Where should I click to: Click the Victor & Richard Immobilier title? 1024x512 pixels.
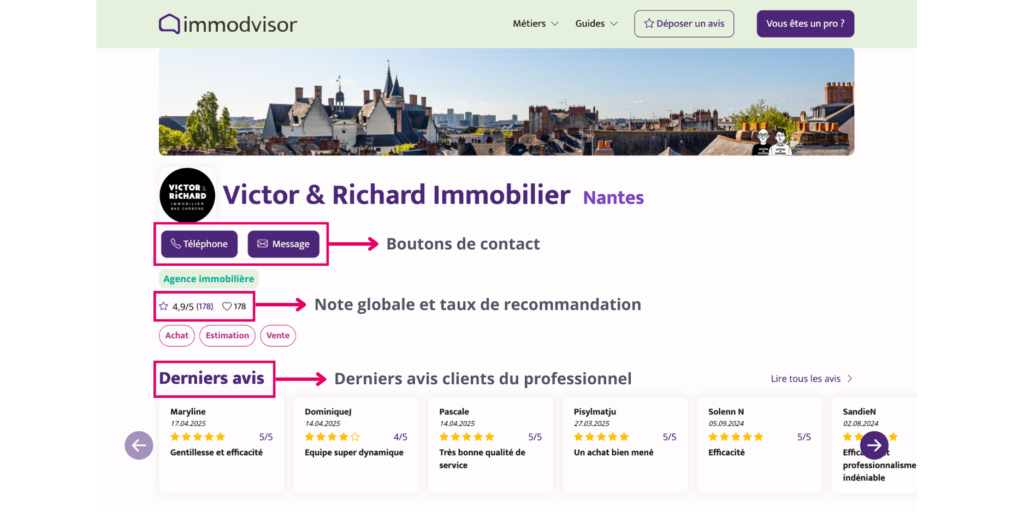pos(396,195)
